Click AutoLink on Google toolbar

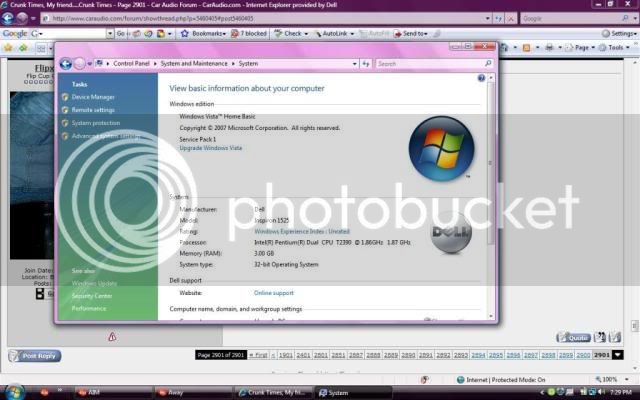331,34
